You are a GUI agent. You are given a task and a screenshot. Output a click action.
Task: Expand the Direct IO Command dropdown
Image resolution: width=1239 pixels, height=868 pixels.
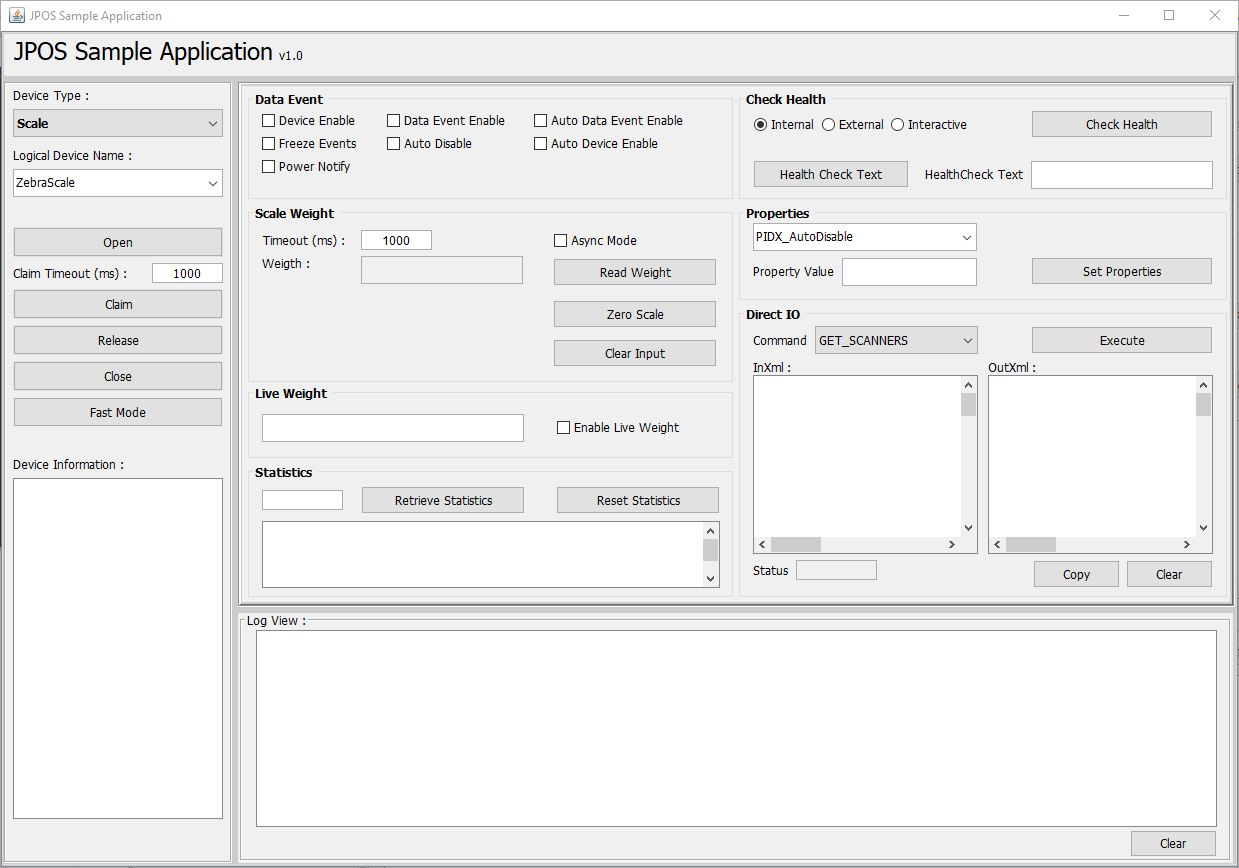pyautogui.click(x=896, y=341)
